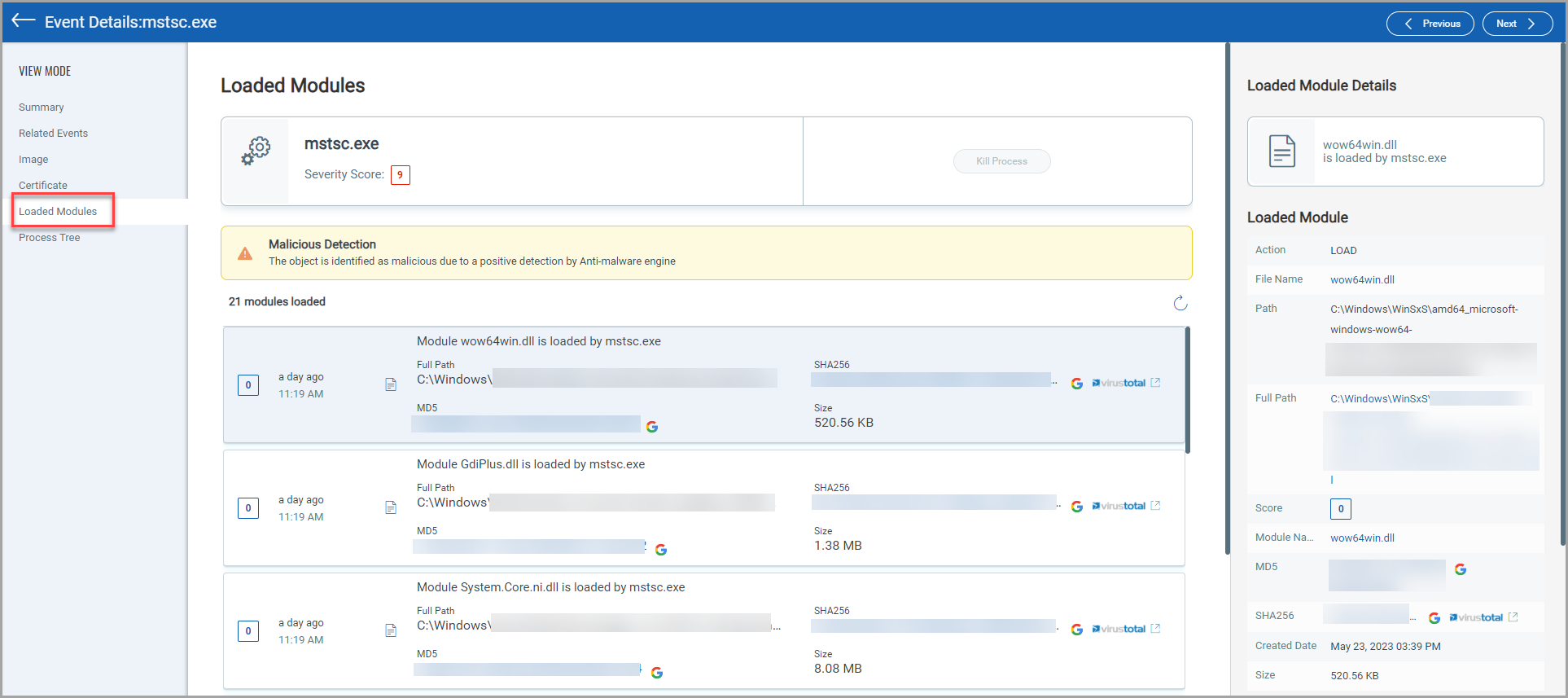Click the Kill Process button
This screenshot has width=1568, height=698.
click(1001, 161)
